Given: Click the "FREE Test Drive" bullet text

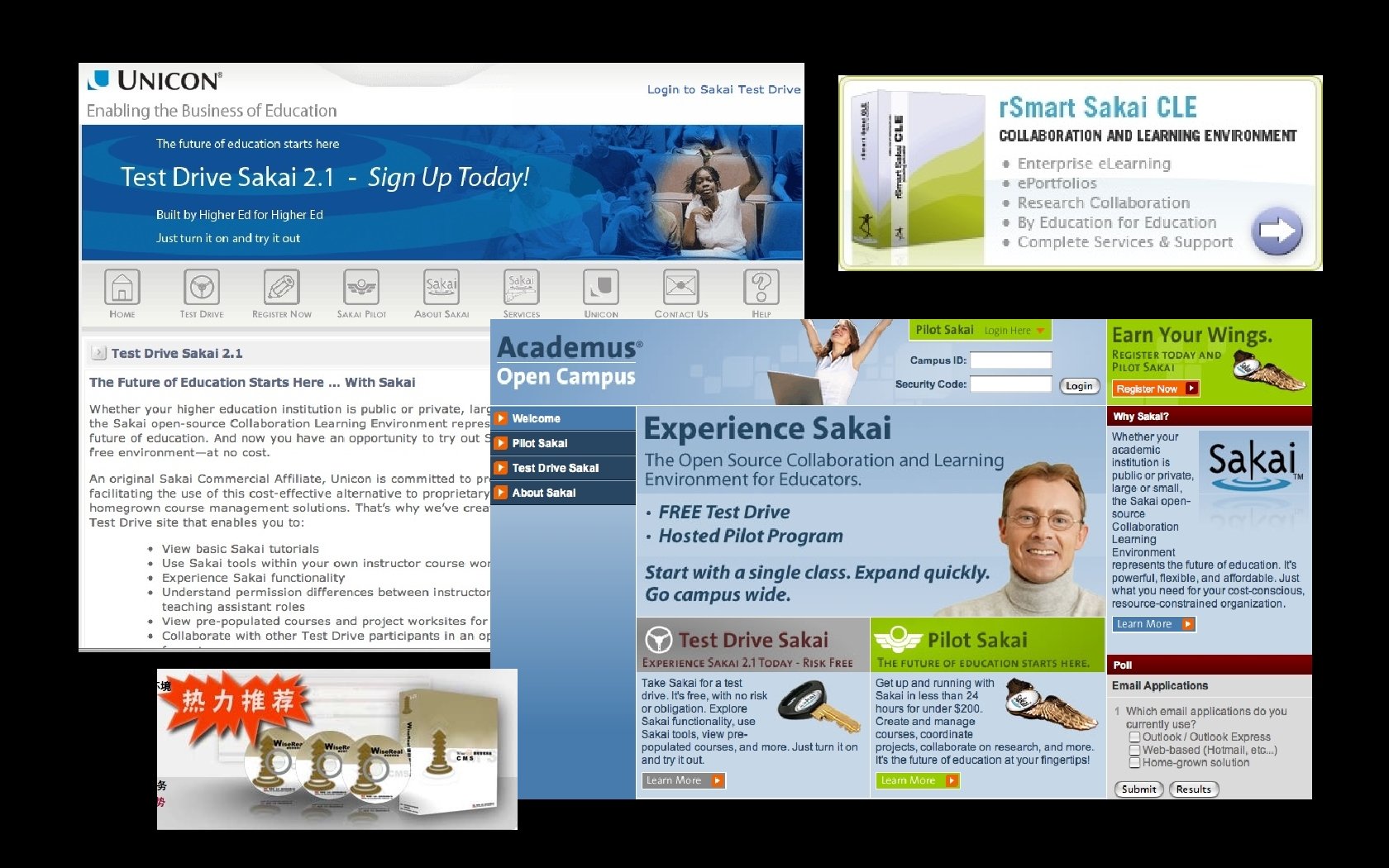Looking at the screenshot, I should point(724,513).
